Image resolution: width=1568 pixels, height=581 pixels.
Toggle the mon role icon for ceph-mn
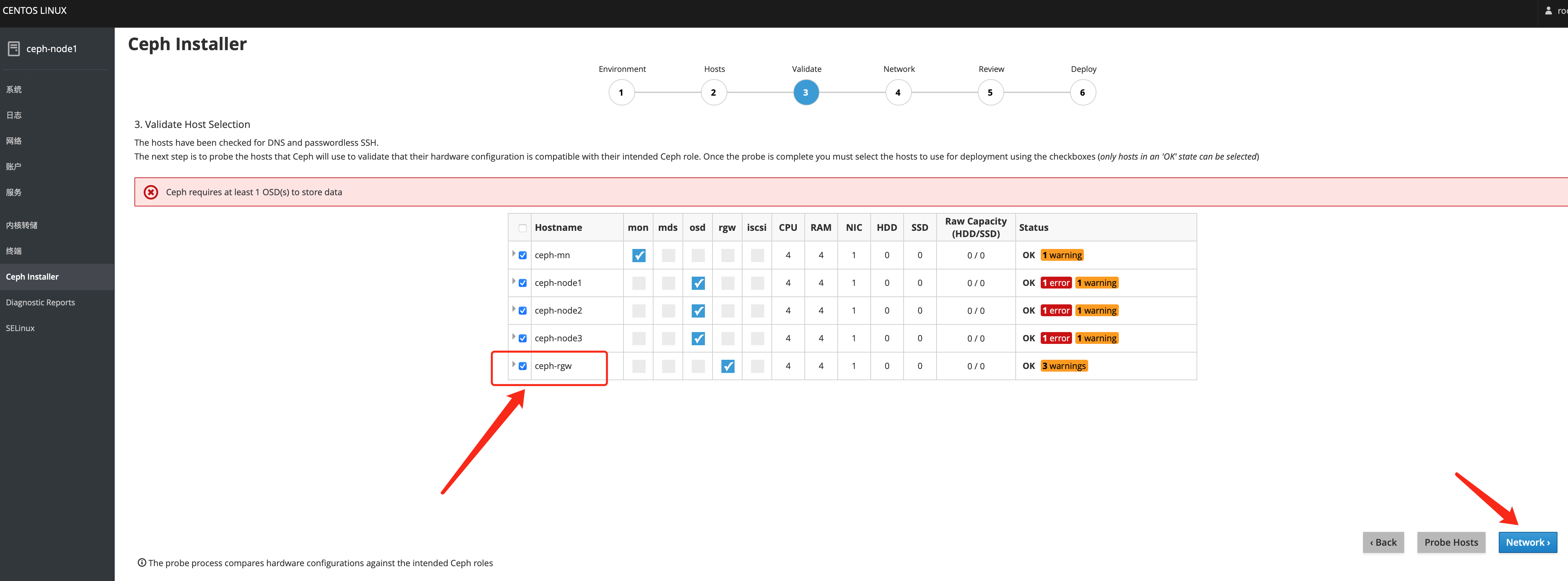click(x=639, y=256)
